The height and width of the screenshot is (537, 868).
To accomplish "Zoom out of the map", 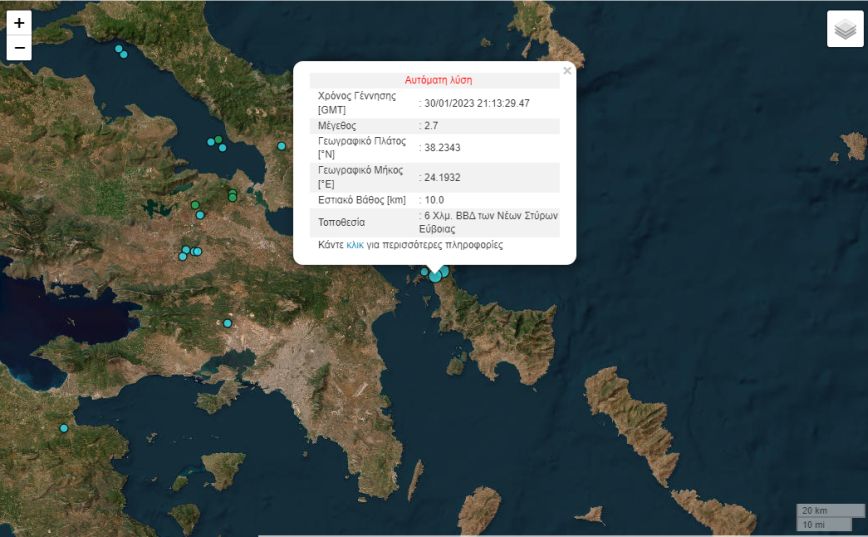I will tap(19, 48).
